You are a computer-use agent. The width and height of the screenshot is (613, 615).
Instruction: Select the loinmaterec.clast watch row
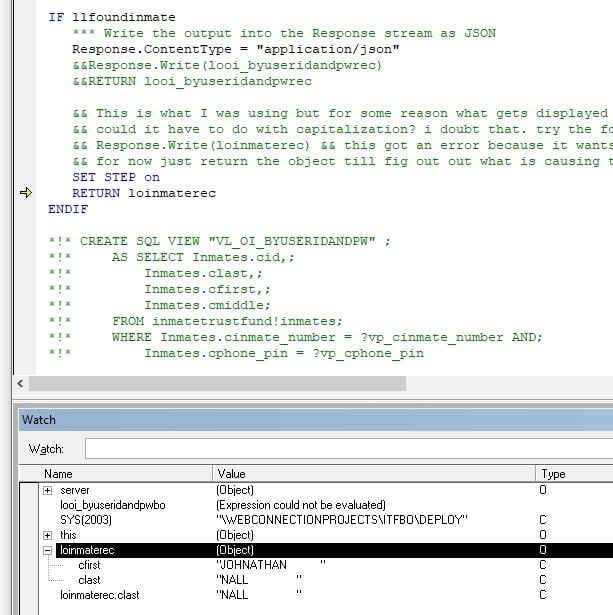(326, 595)
